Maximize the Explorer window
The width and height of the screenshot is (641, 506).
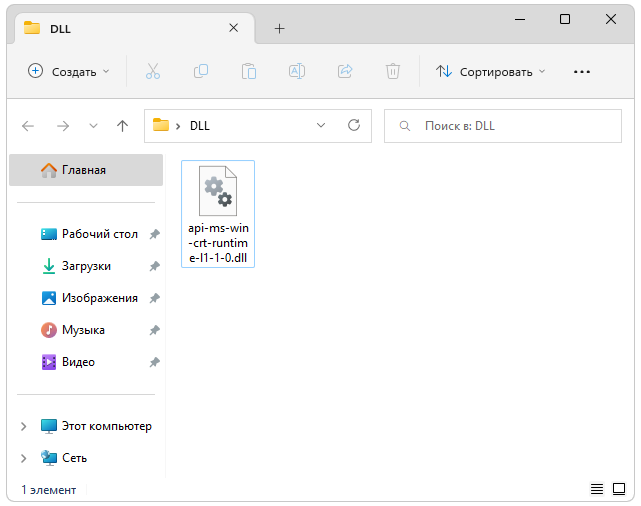click(x=565, y=19)
